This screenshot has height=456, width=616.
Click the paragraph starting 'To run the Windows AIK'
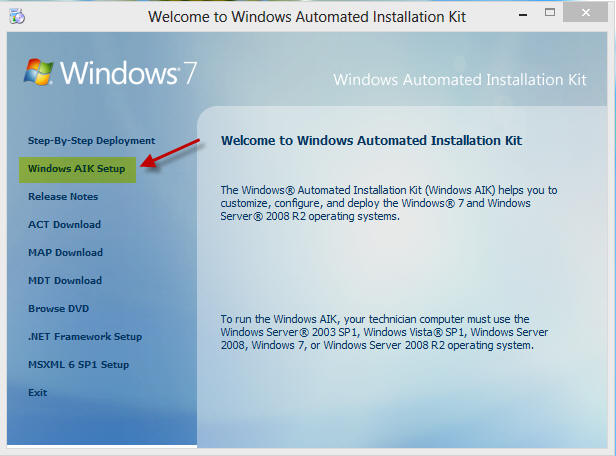(x=384, y=332)
